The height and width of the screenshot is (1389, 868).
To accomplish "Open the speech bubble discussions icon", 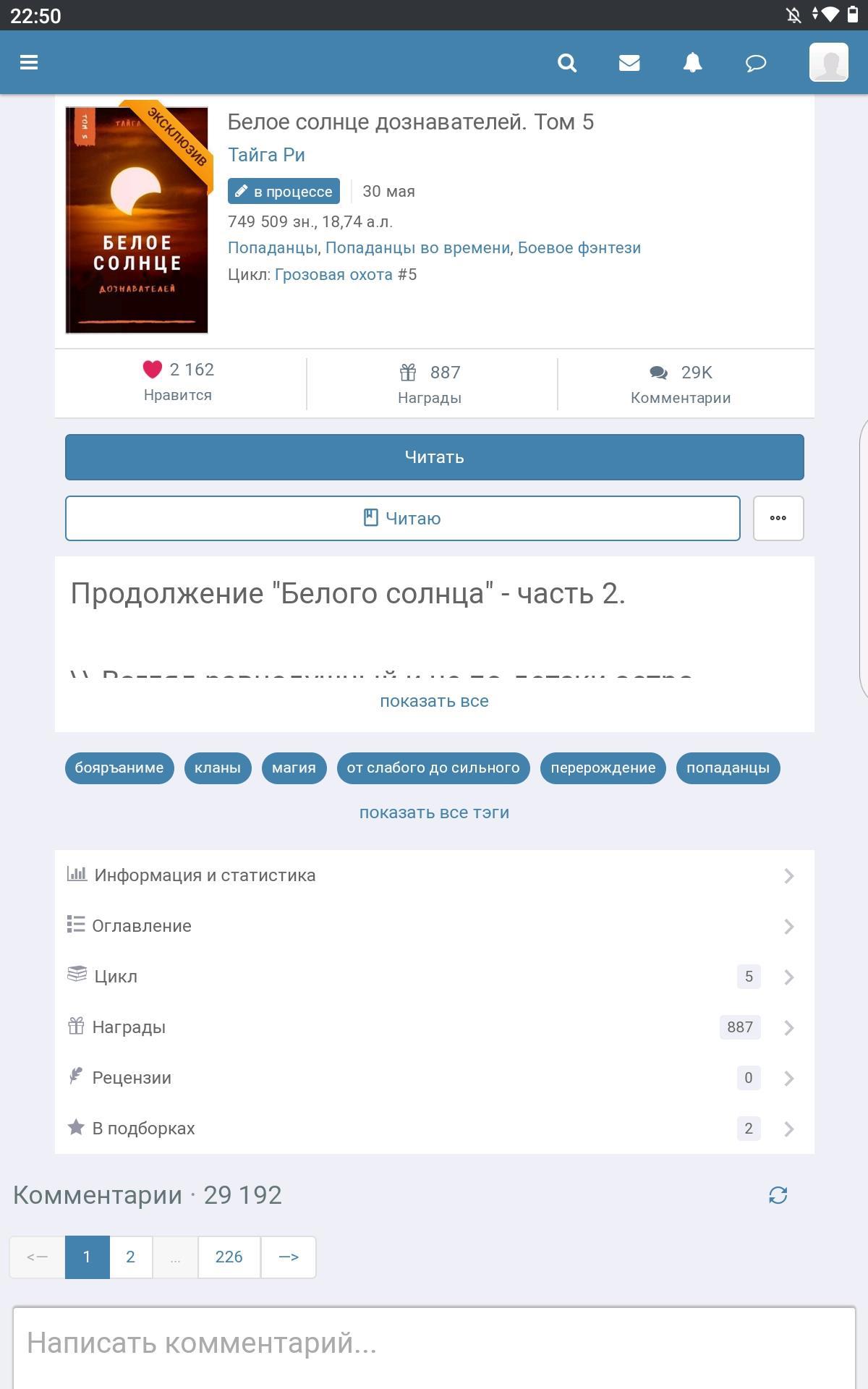I will pos(756,64).
